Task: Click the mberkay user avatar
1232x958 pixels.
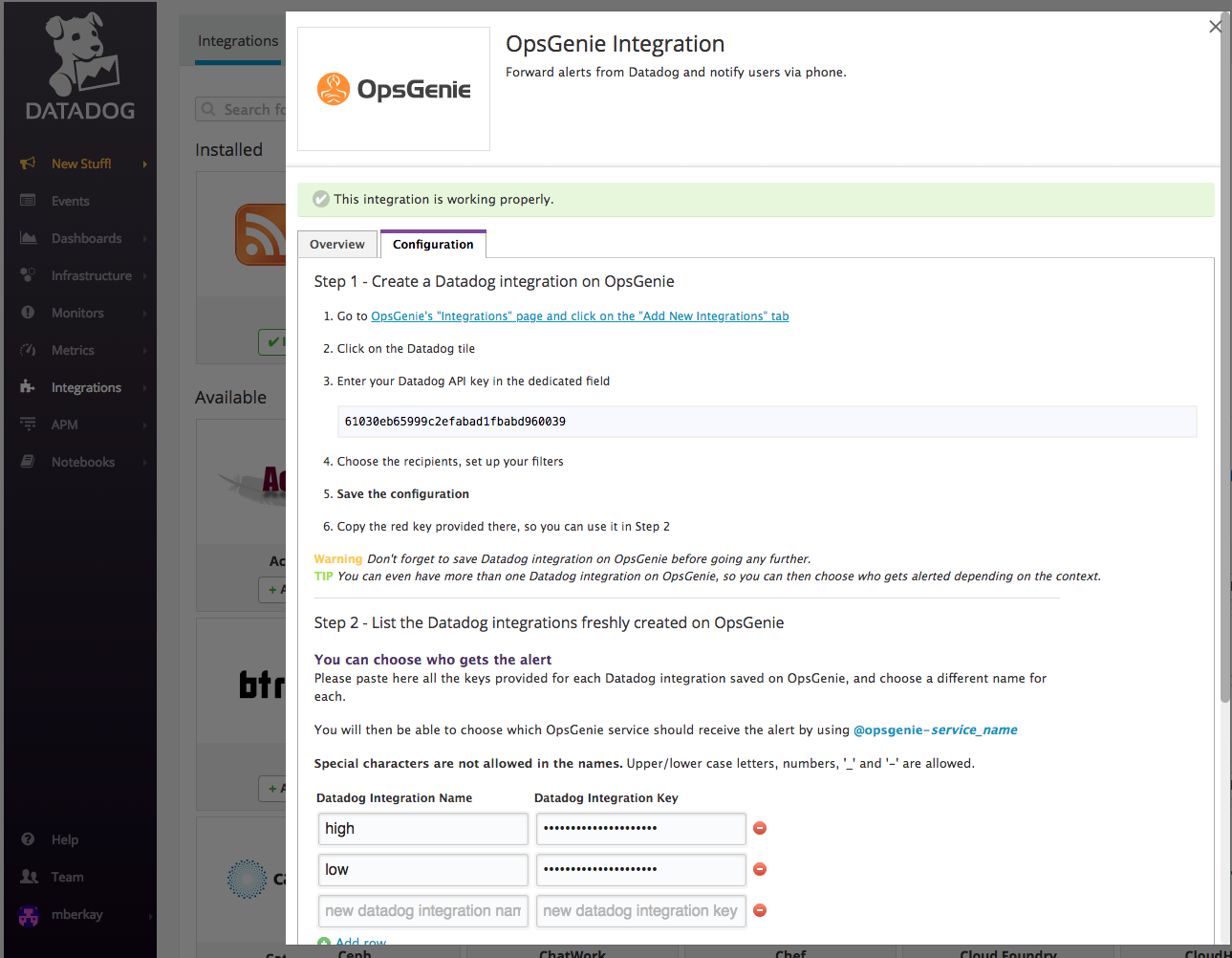Action: pyautogui.click(x=29, y=915)
